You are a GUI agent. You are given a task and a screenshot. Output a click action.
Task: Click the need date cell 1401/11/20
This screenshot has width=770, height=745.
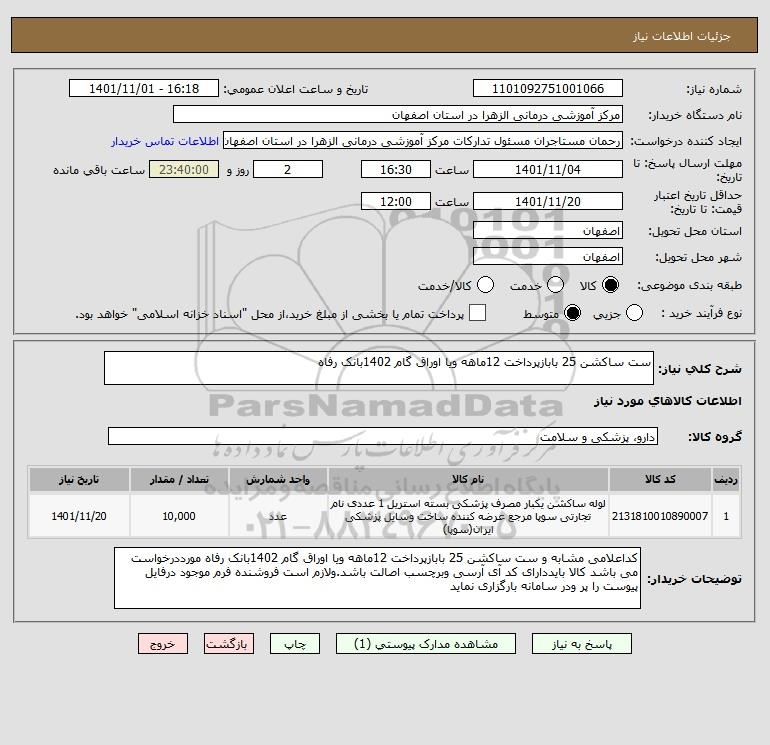point(79,516)
